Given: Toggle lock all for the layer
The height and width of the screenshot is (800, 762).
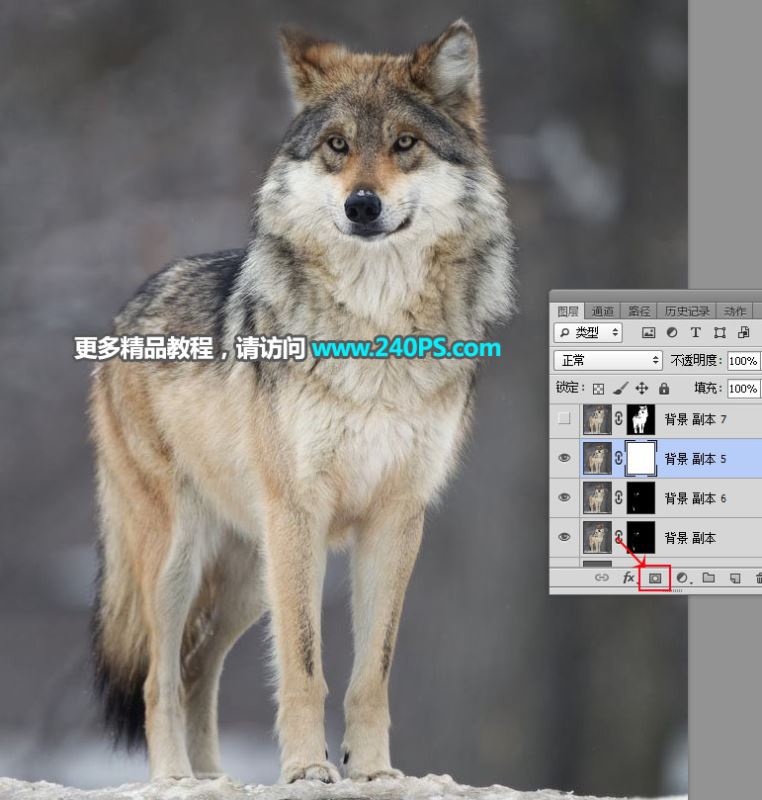Looking at the screenshot, I should (x=664, y=388).
